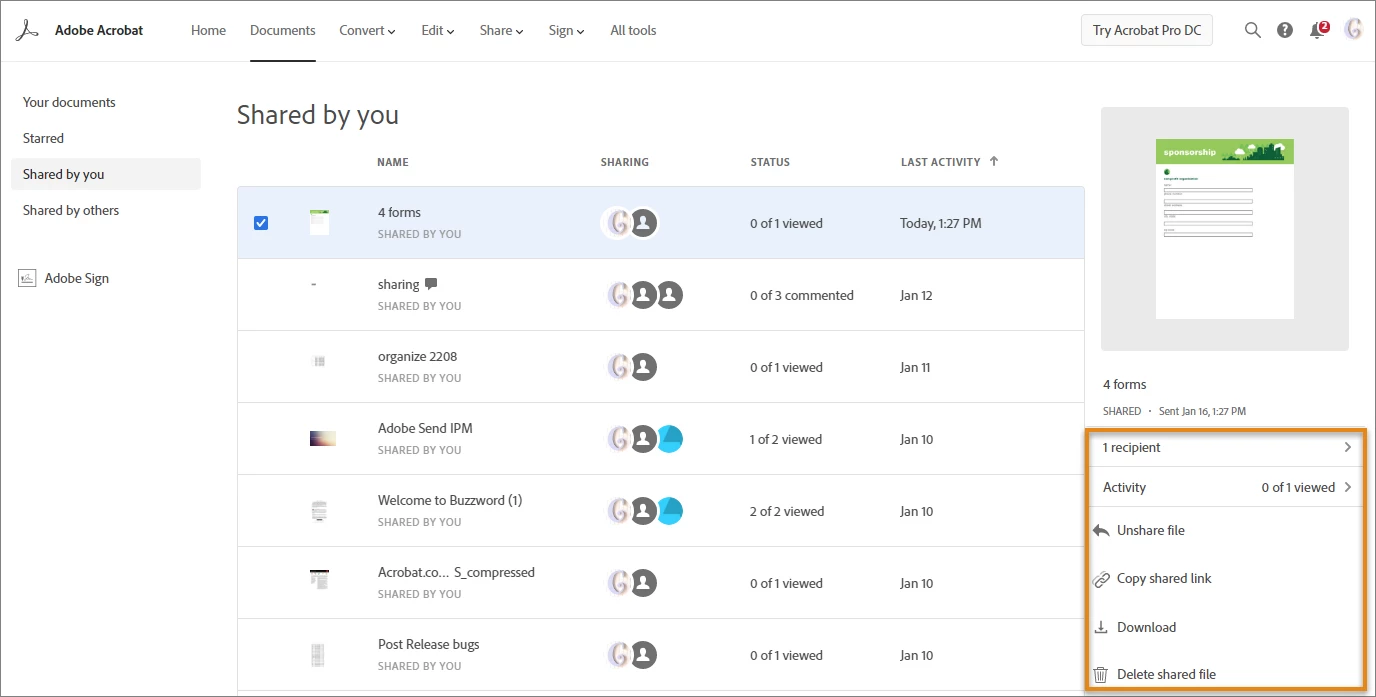
Task: Click status 0 of 3 commented
Action: point(802,295)
